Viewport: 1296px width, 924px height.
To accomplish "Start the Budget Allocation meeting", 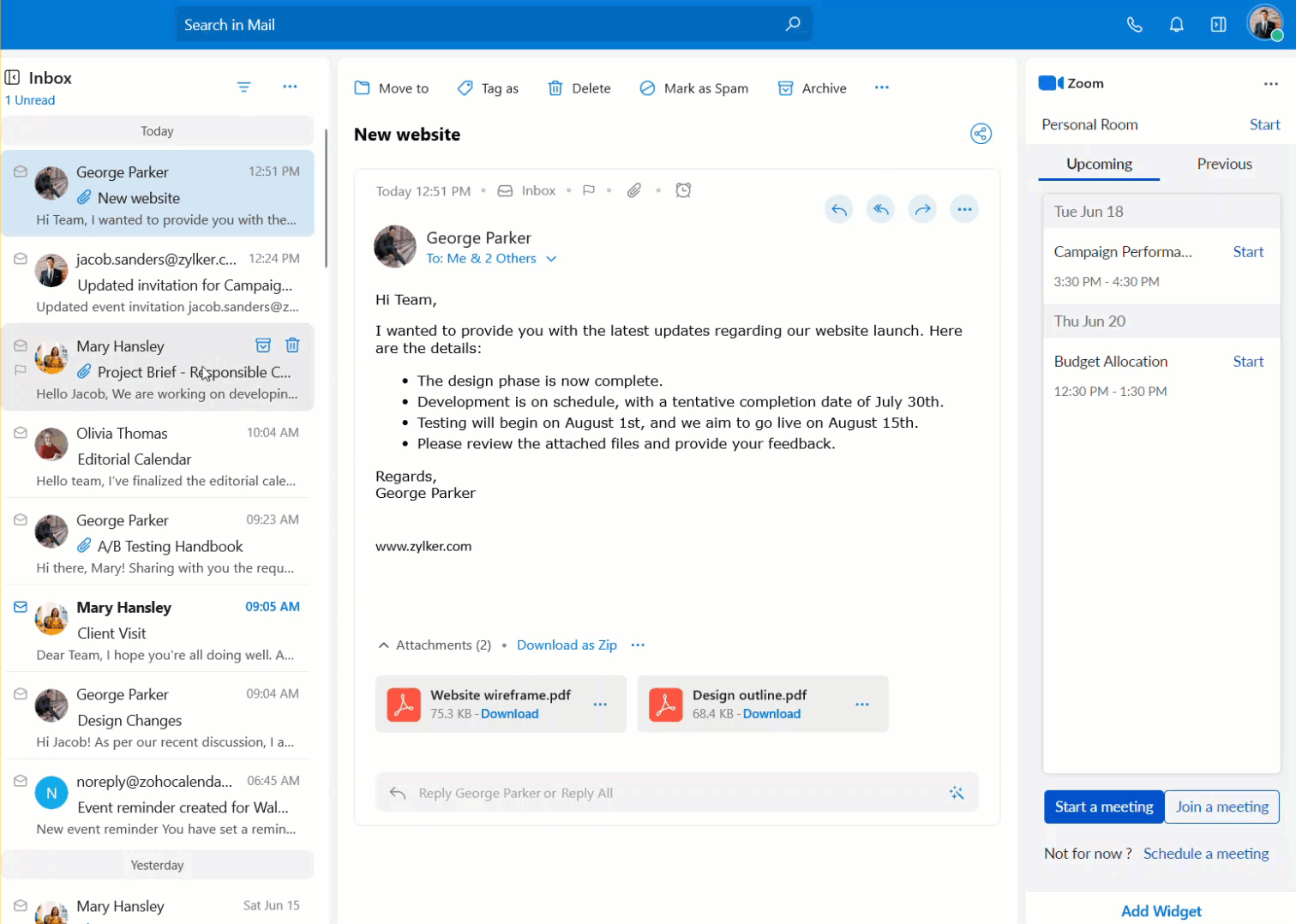I will (x=1248, y=362).
